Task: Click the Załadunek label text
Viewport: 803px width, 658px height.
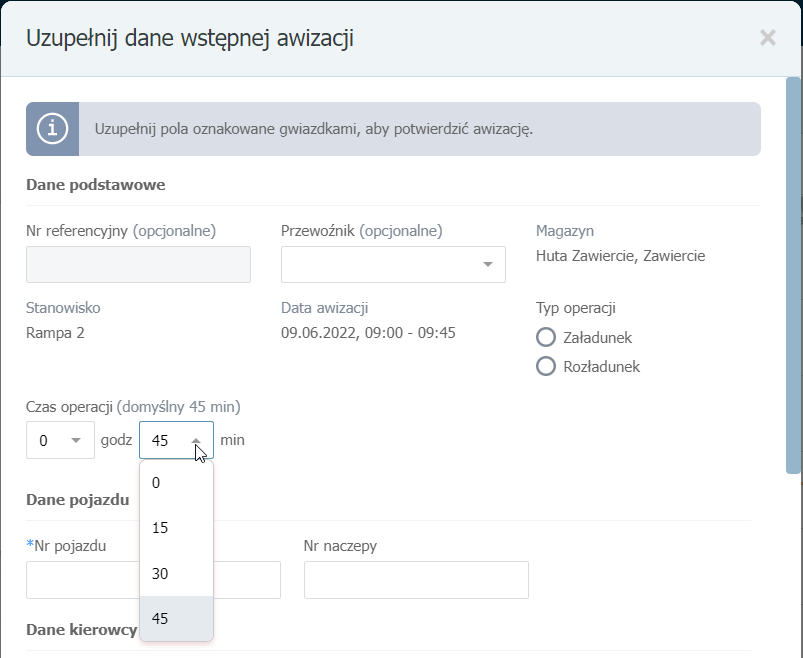Action: (x=598, y=338)
